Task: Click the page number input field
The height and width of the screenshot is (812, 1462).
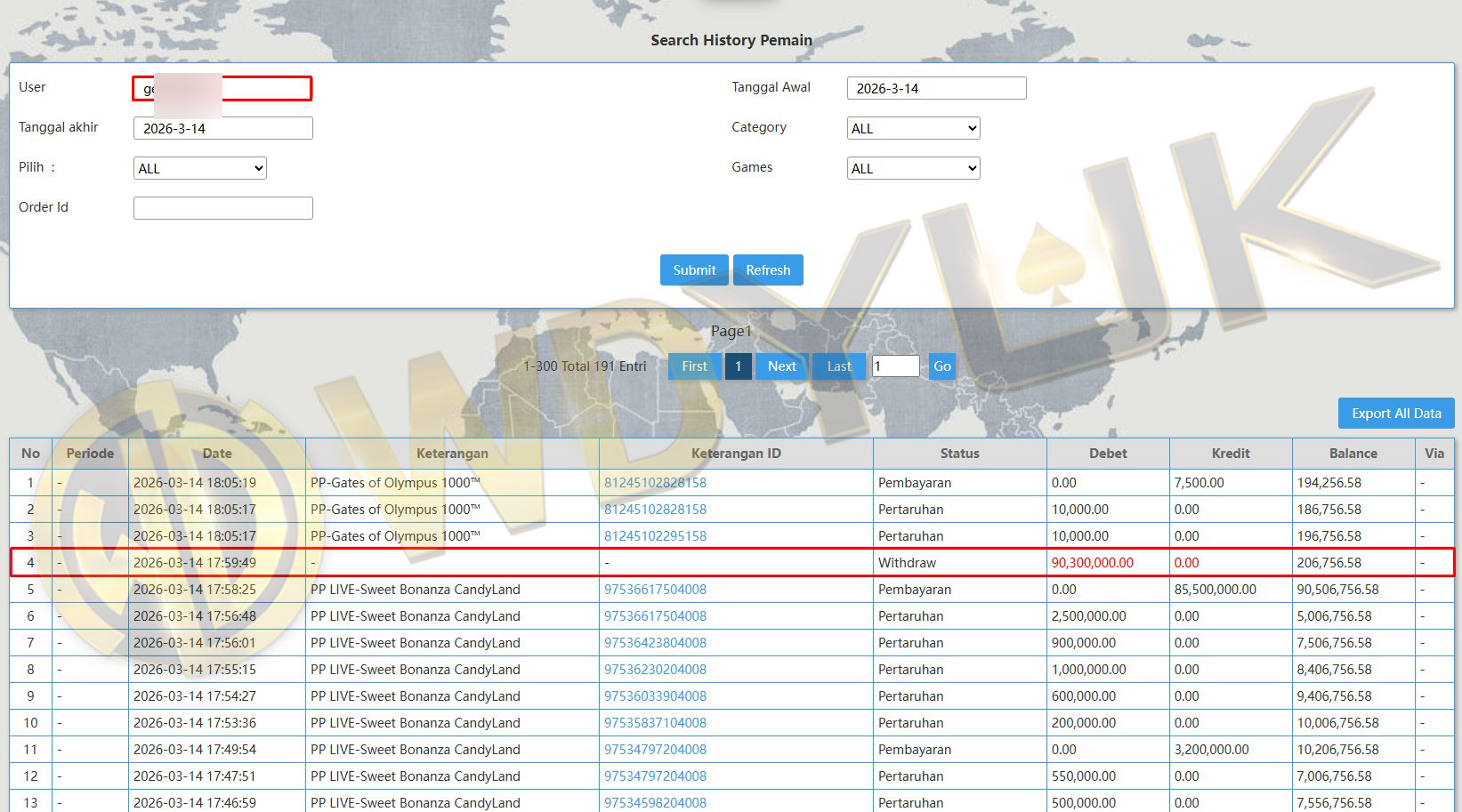Action: pos(895,366)
